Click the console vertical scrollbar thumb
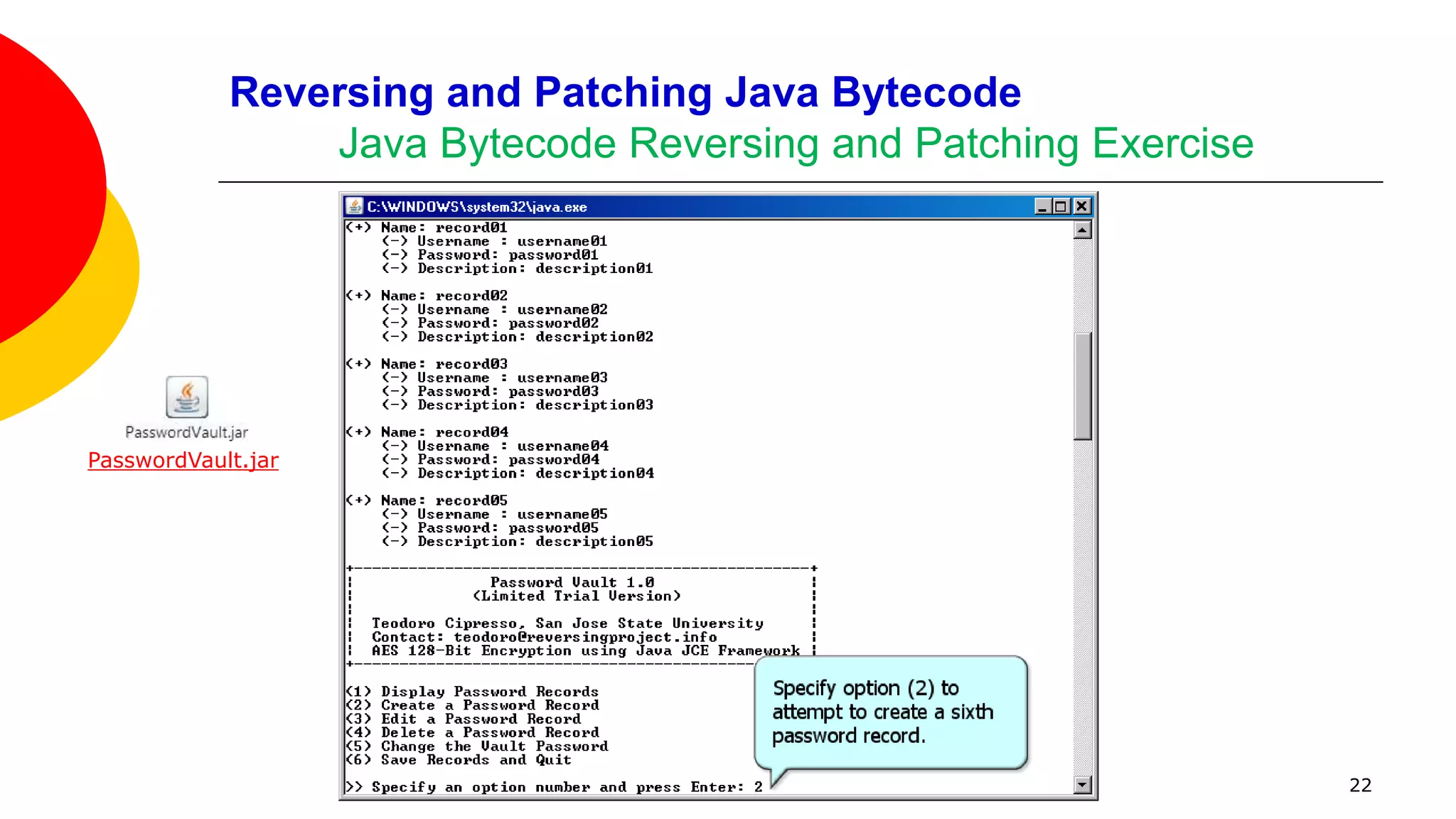The width and height of the screenshot is (1456, 819). tap(1082, 386)
